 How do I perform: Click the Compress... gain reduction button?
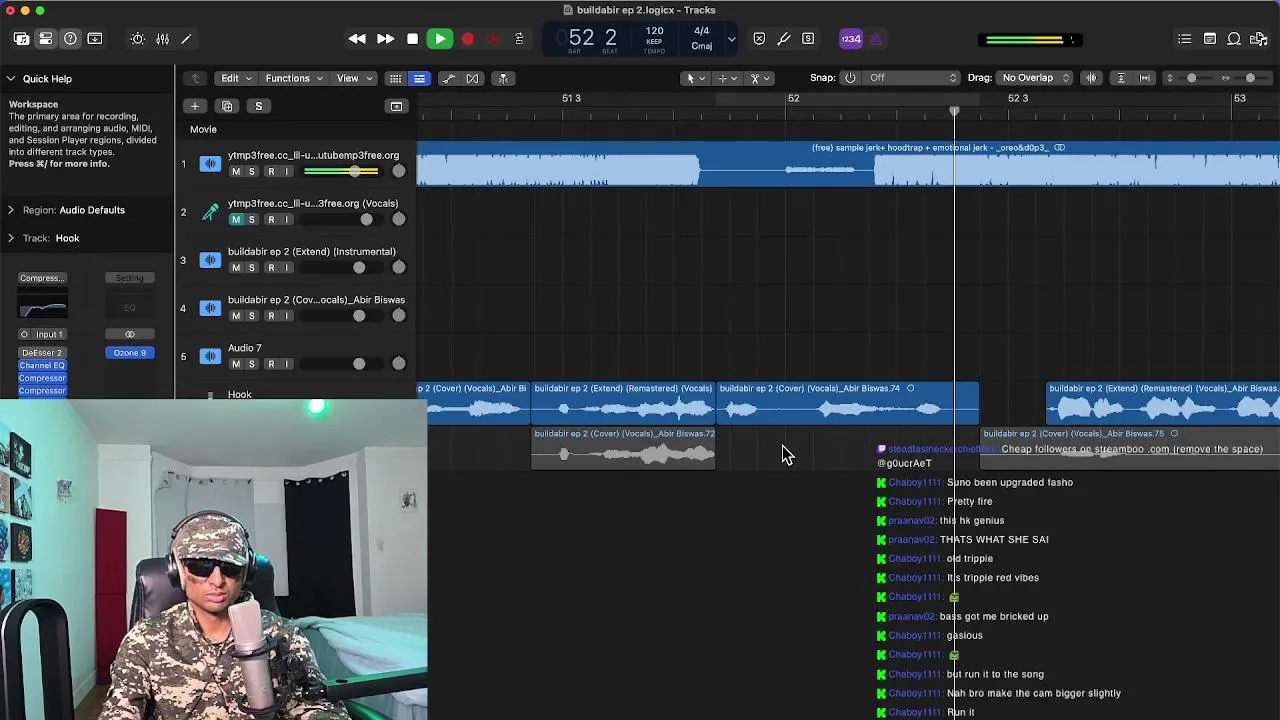point(42,278)
